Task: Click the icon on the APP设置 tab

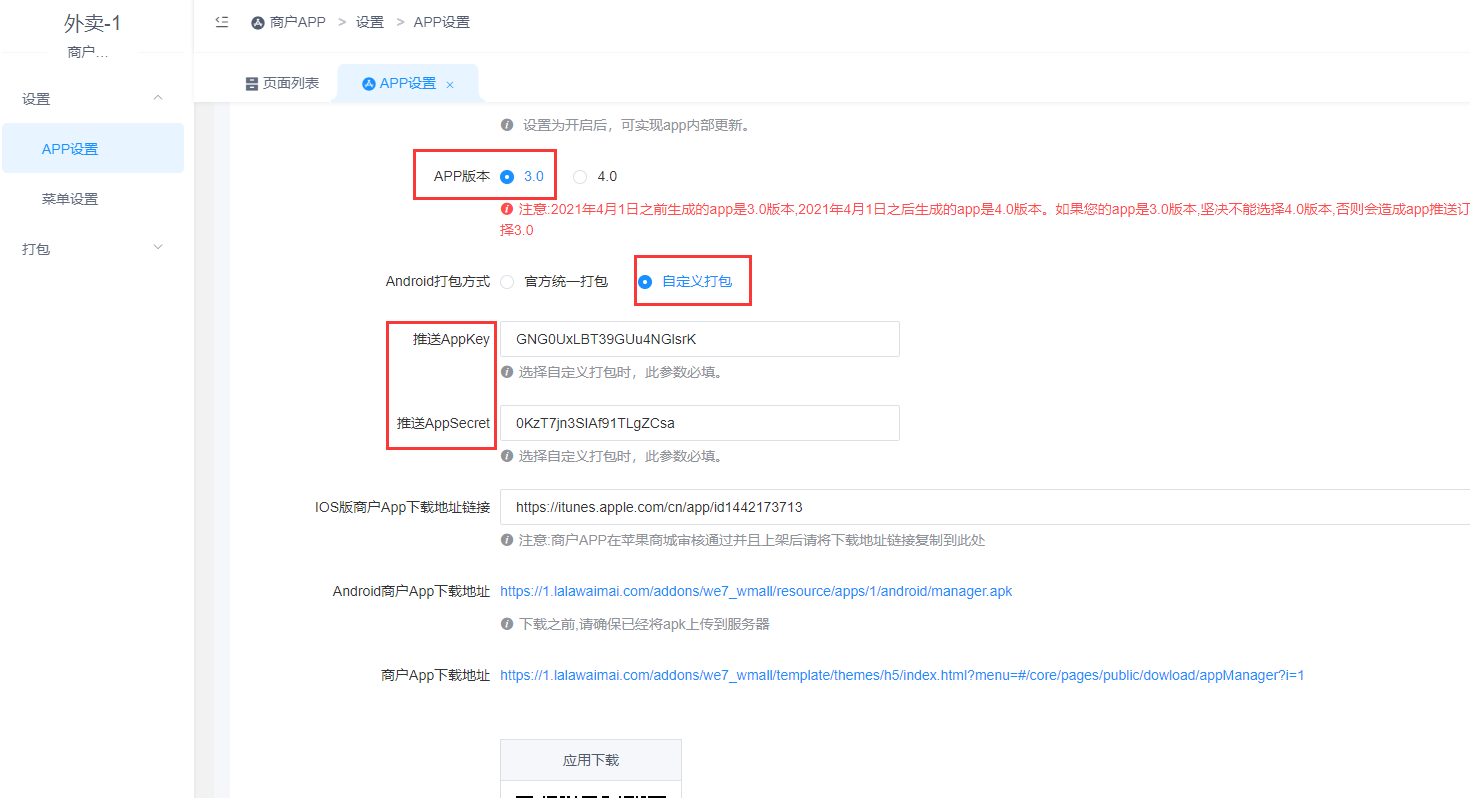Action: coord(369,84)
